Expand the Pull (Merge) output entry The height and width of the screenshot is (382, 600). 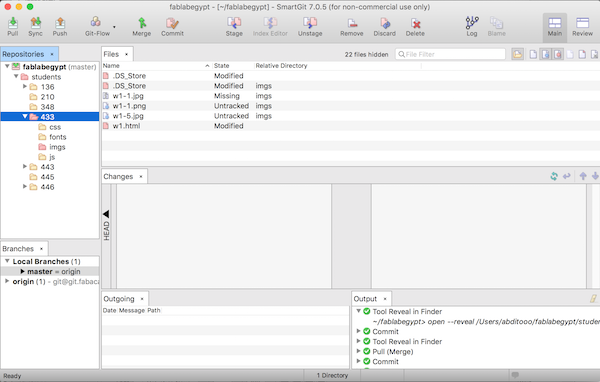(x=359, y=351)
